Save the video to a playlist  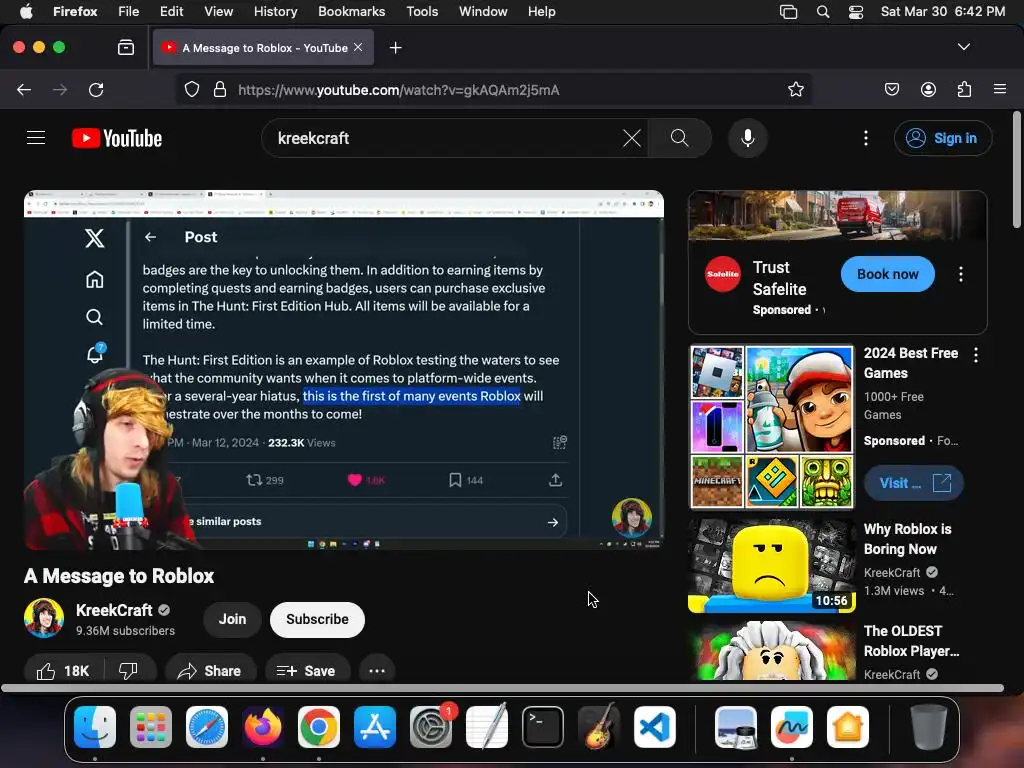[x=306, y=671]
